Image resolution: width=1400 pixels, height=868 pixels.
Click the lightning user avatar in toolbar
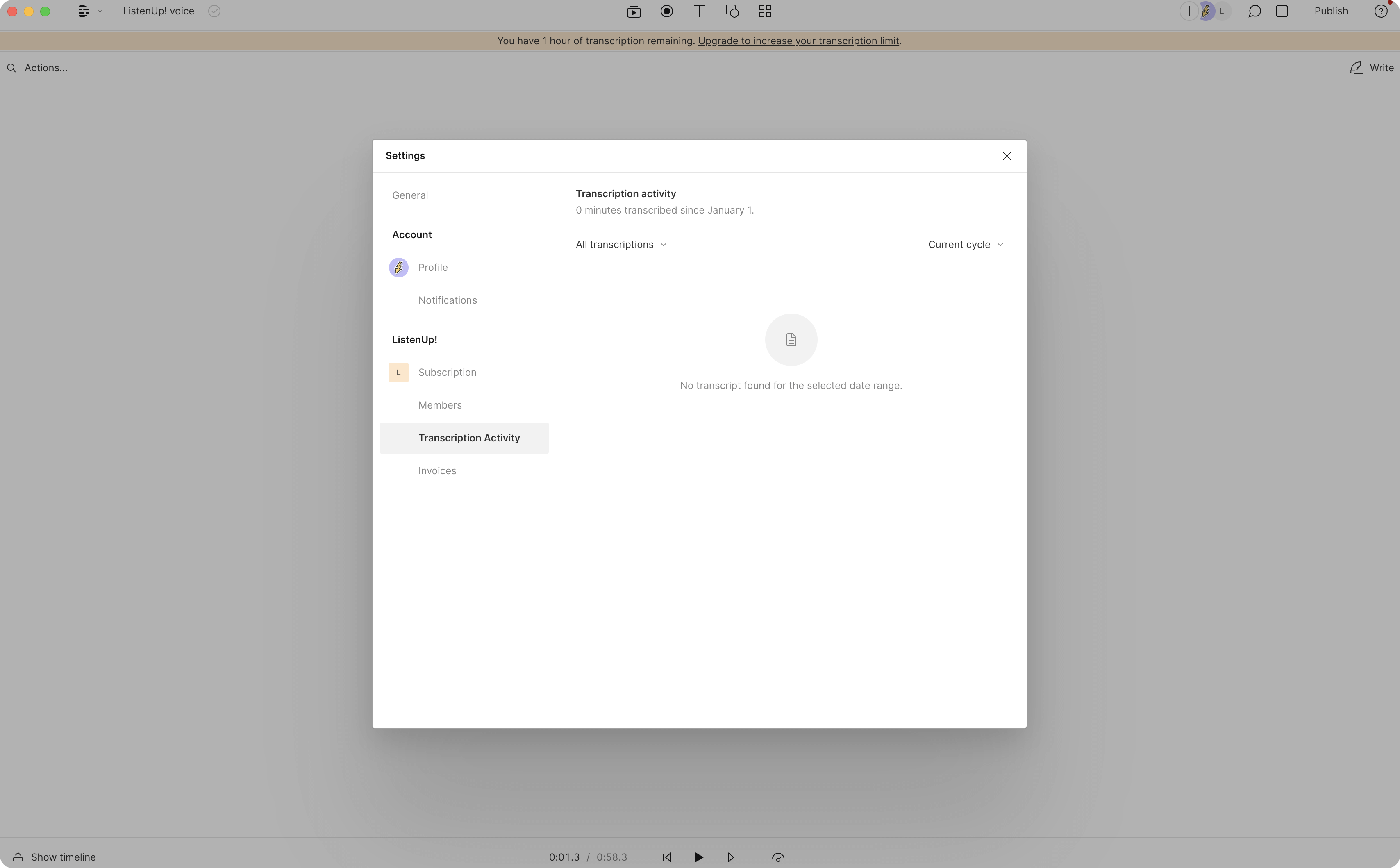1206,11
